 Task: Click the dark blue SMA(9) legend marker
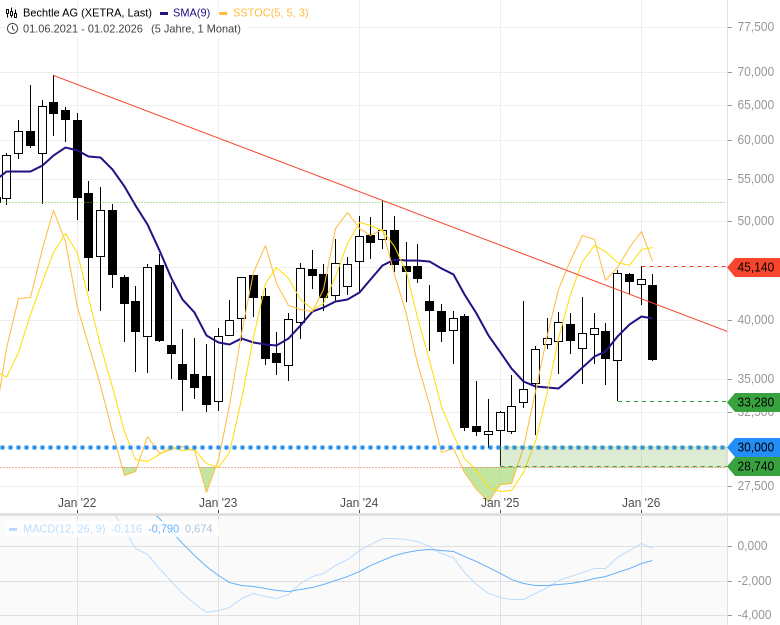coord(164,13)
